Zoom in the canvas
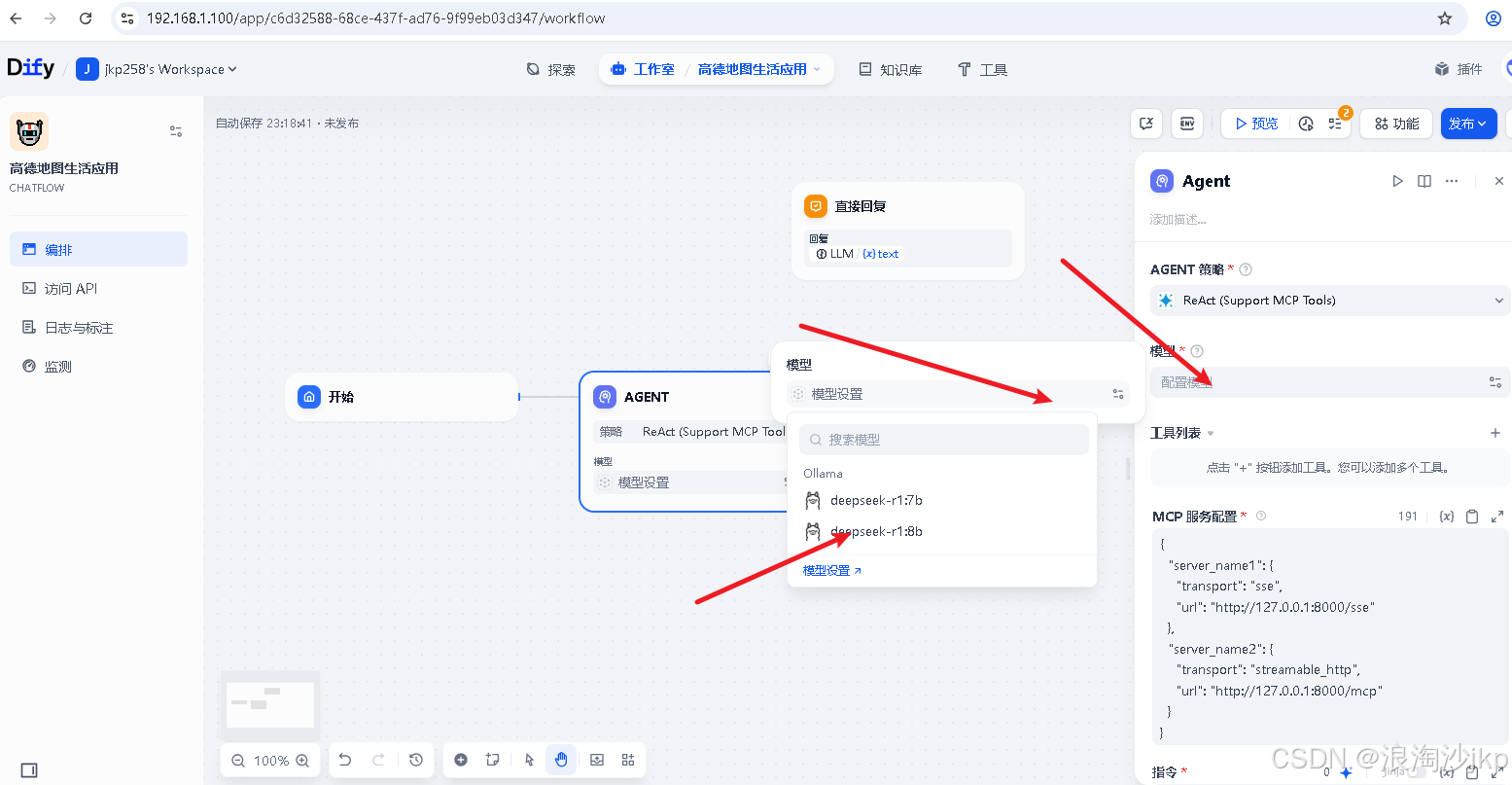Image resolution: width=1512 pixels, height=785 pixels. 302,761
